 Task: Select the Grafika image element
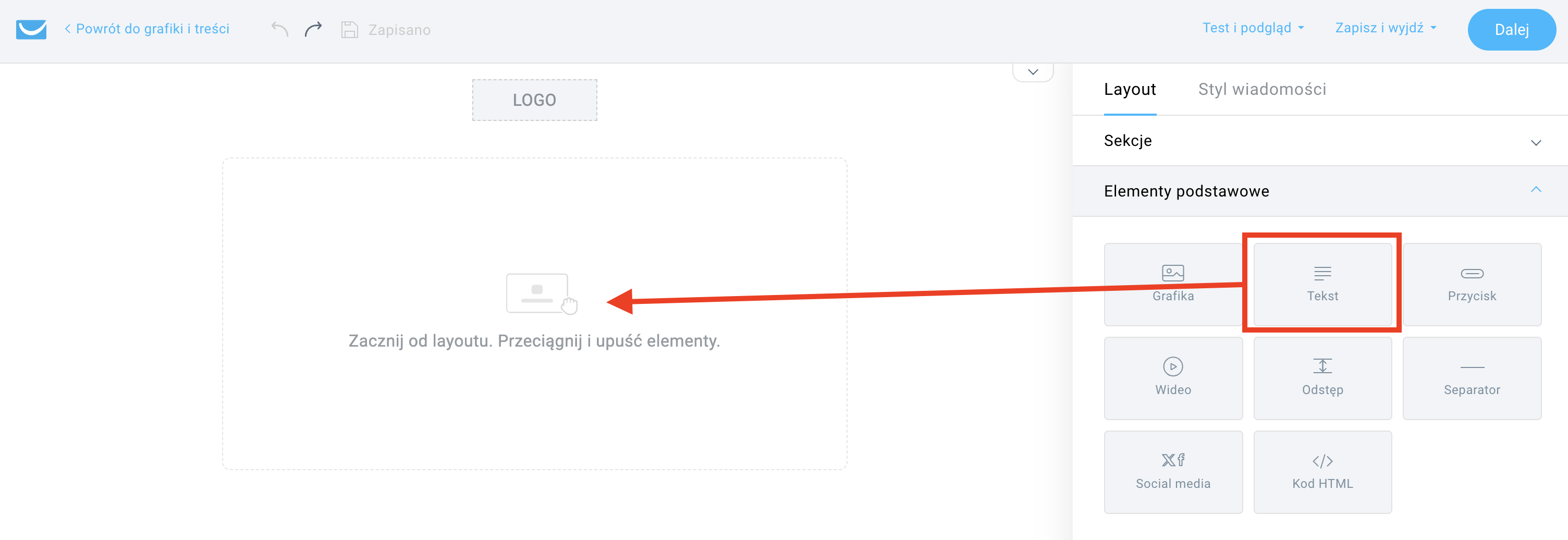click(1173, 284)
